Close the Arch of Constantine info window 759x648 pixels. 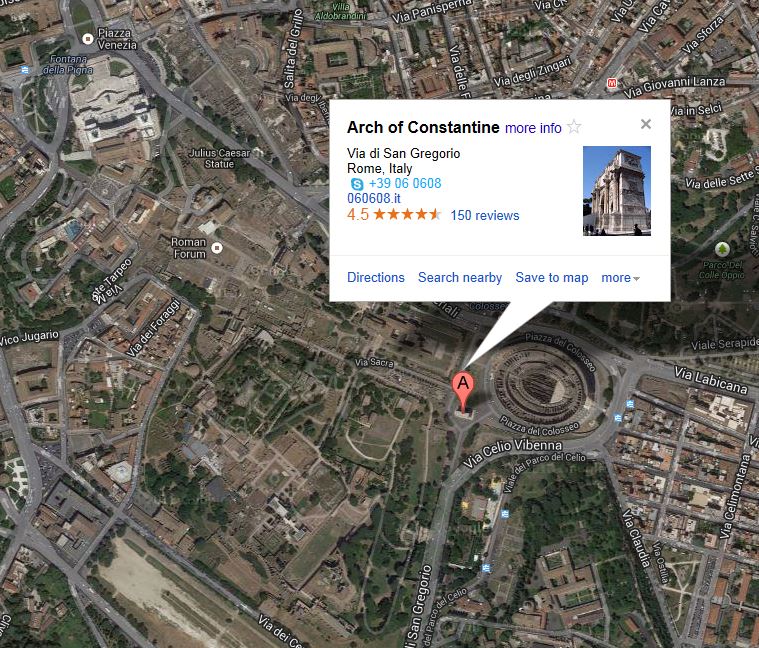point(646,124)
